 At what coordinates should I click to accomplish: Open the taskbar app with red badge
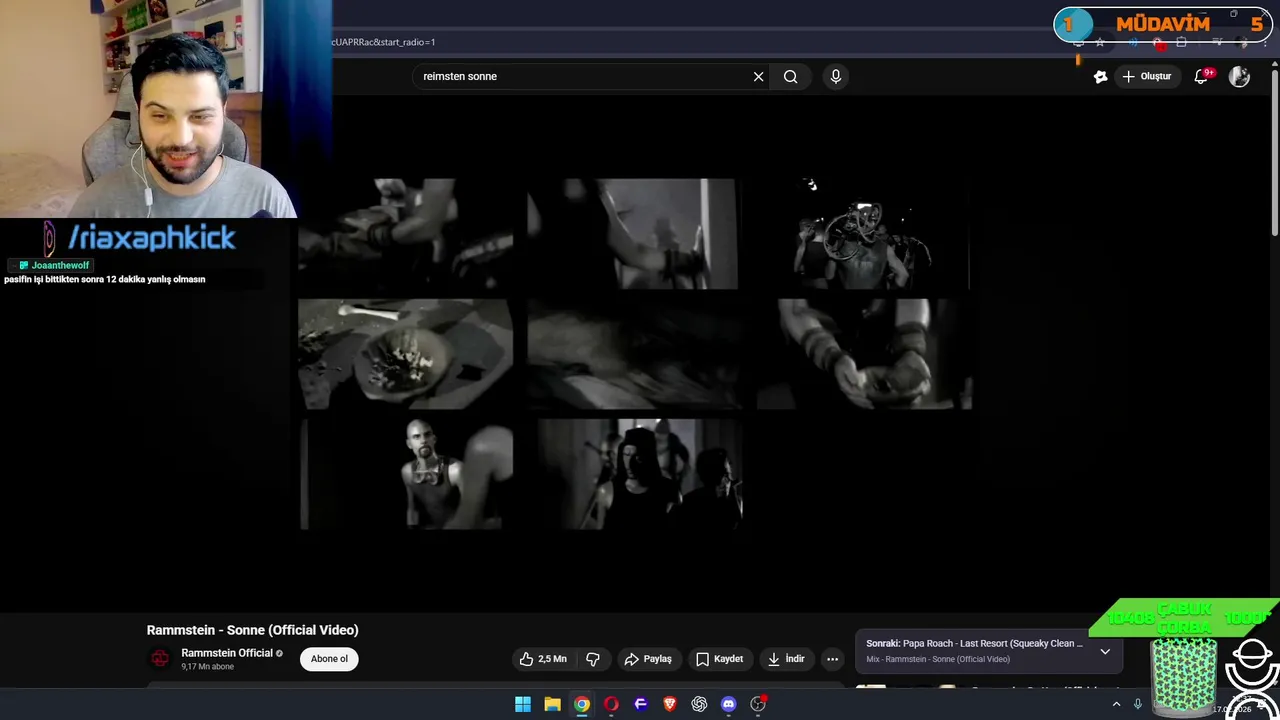[758, 704]
